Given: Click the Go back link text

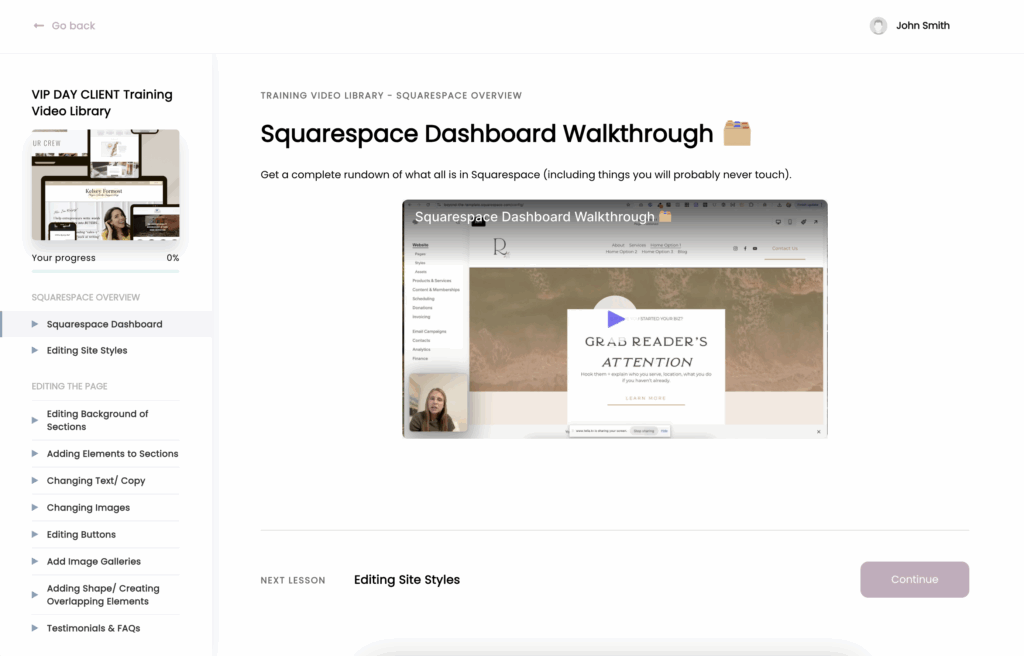Looking at the screenshot, I should tap(73, 25).
